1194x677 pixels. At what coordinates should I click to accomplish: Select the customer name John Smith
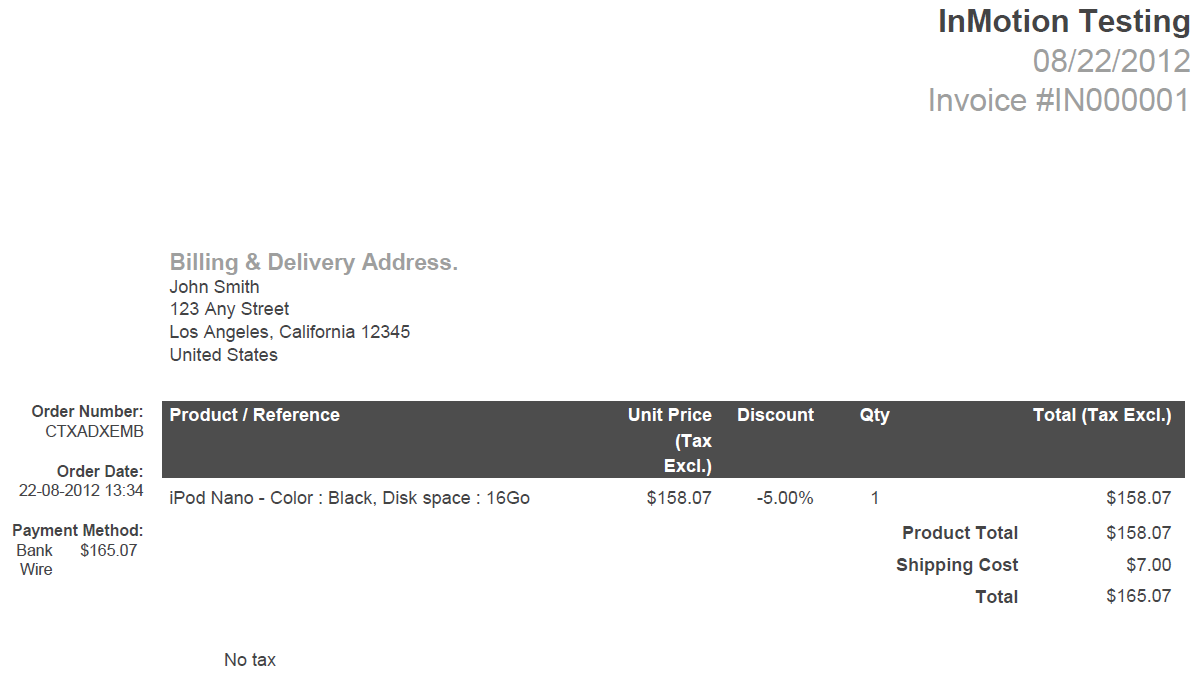coord(214,287)
